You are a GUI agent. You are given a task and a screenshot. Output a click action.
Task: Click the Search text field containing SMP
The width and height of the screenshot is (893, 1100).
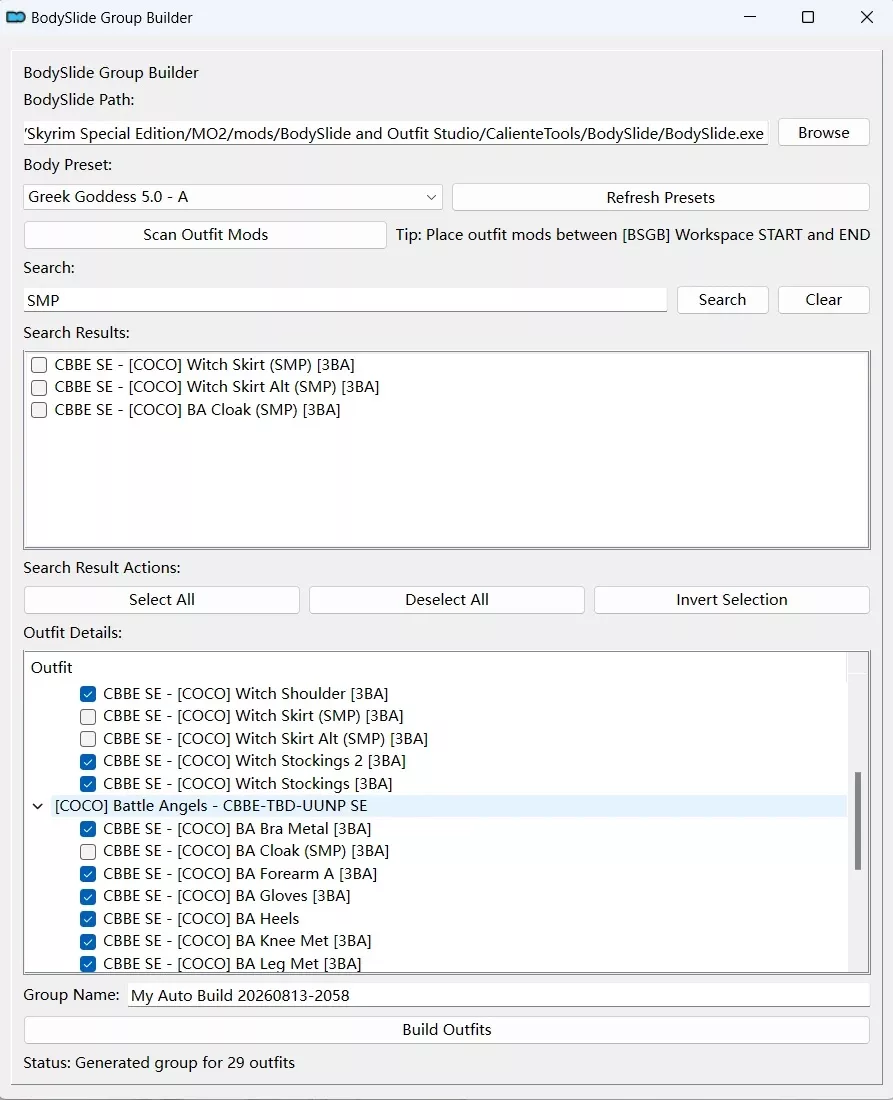click(345, 300)
